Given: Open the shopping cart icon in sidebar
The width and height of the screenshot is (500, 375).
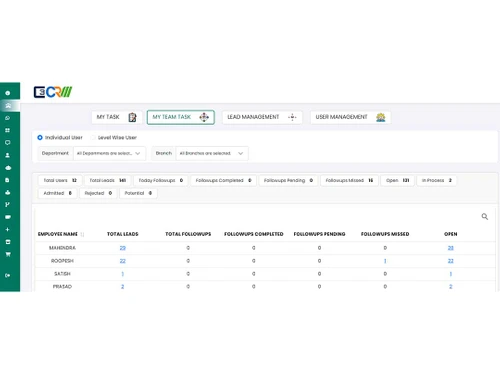Looking at the screenshot, I should tap(8, 254).
